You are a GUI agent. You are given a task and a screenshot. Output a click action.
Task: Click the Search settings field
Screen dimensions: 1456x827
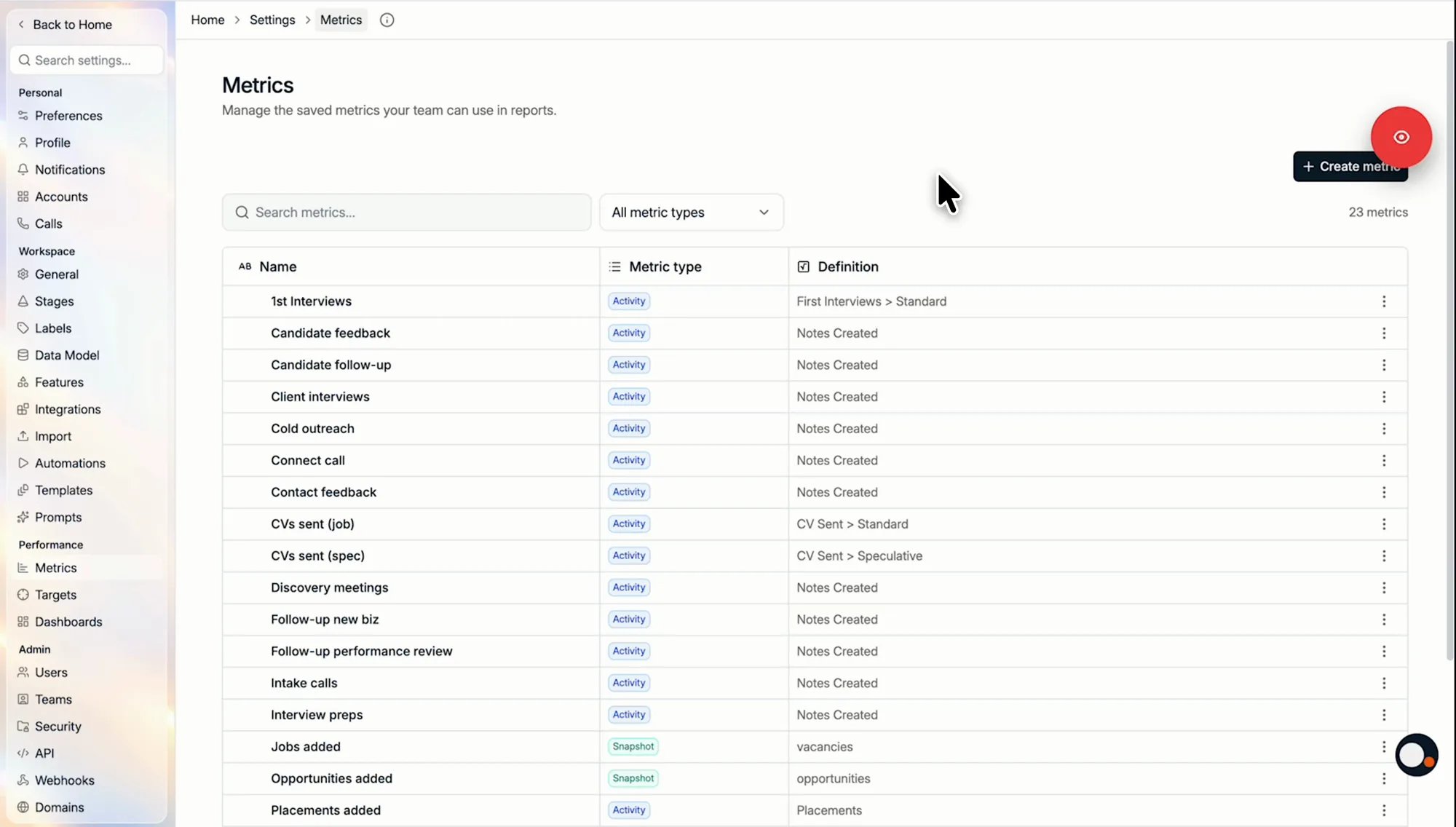pyautogui.click(x=87, y=60)
